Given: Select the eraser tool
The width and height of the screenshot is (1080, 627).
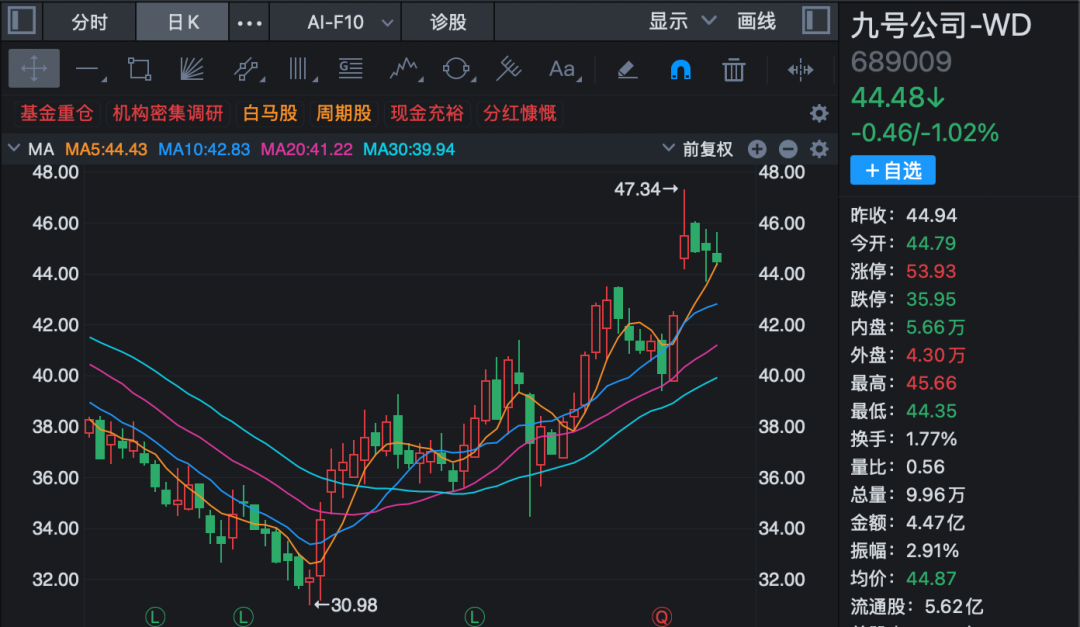Looking at the screenshot, I should click(x=627, y=69).
